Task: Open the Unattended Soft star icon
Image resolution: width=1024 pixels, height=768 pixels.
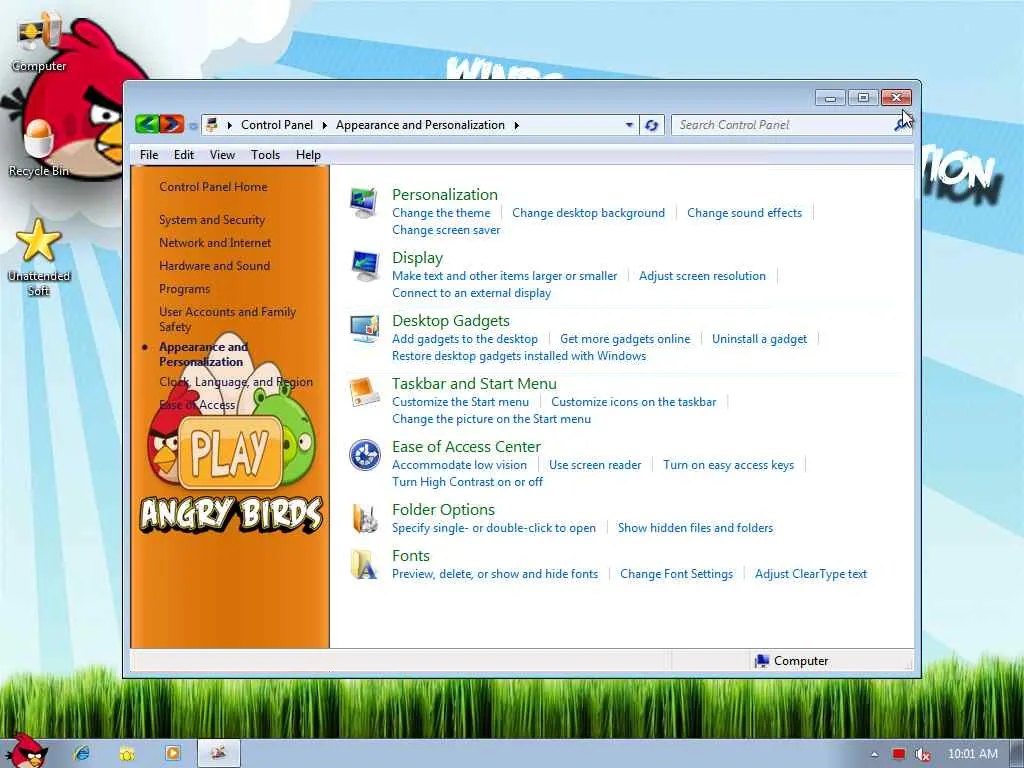Action: (x=39, y=256)
